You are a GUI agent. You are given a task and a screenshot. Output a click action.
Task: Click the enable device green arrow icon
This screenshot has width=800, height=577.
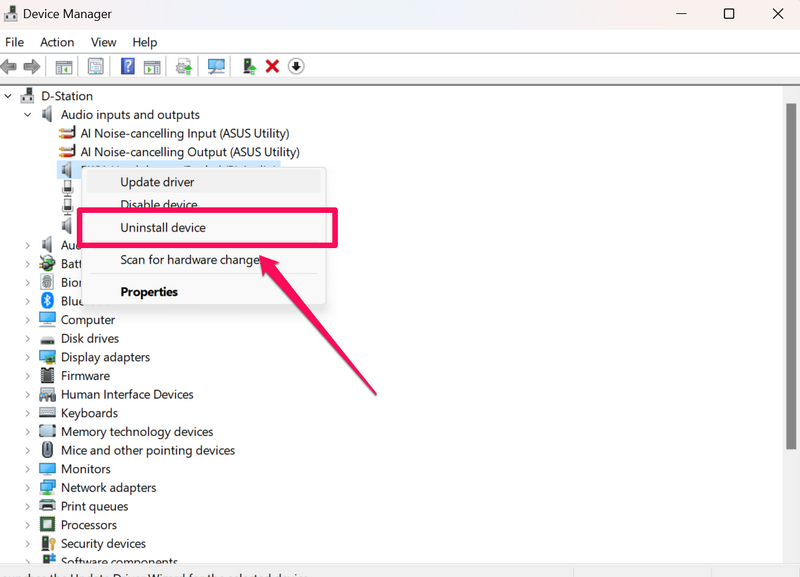249,67
